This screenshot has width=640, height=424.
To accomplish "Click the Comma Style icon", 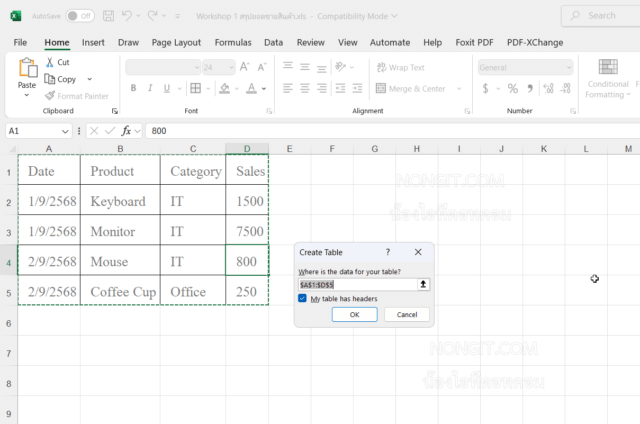I will (x=530, y=88).
